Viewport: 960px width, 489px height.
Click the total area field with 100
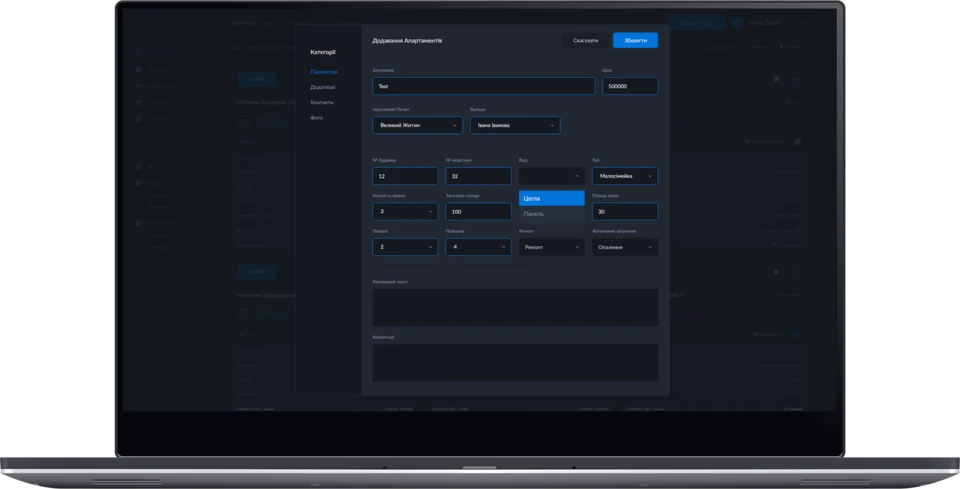pos(479,212)
